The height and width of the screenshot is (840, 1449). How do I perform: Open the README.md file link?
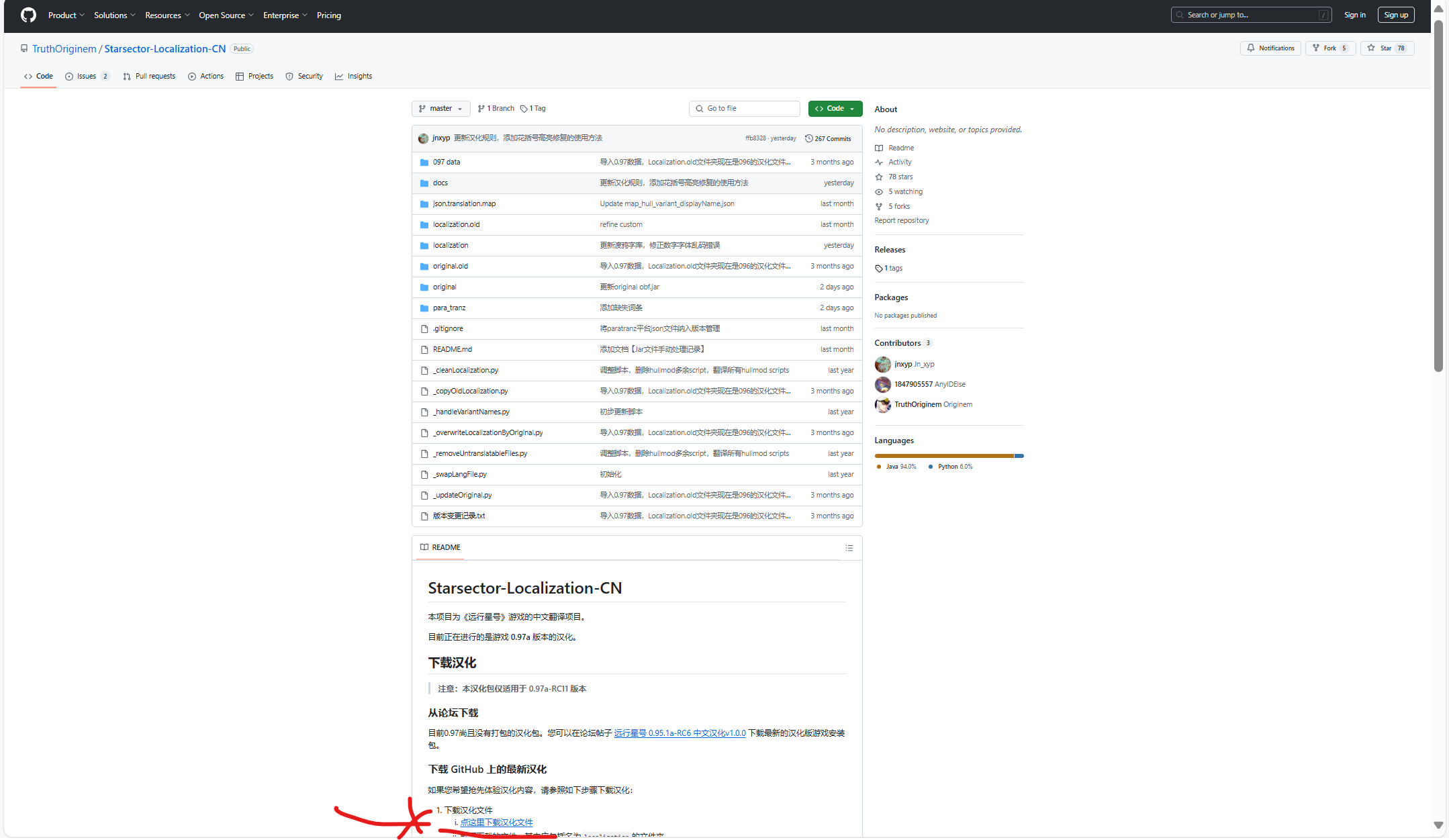tap(452, 349)
